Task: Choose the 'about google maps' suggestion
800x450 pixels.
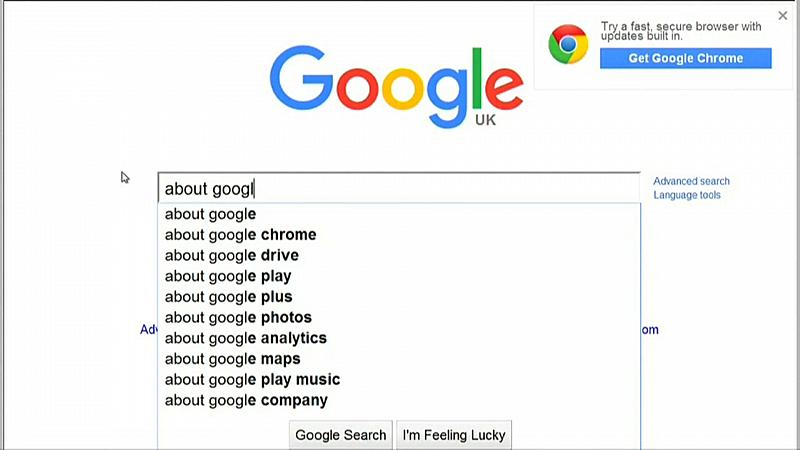Action: pos(233,359)
